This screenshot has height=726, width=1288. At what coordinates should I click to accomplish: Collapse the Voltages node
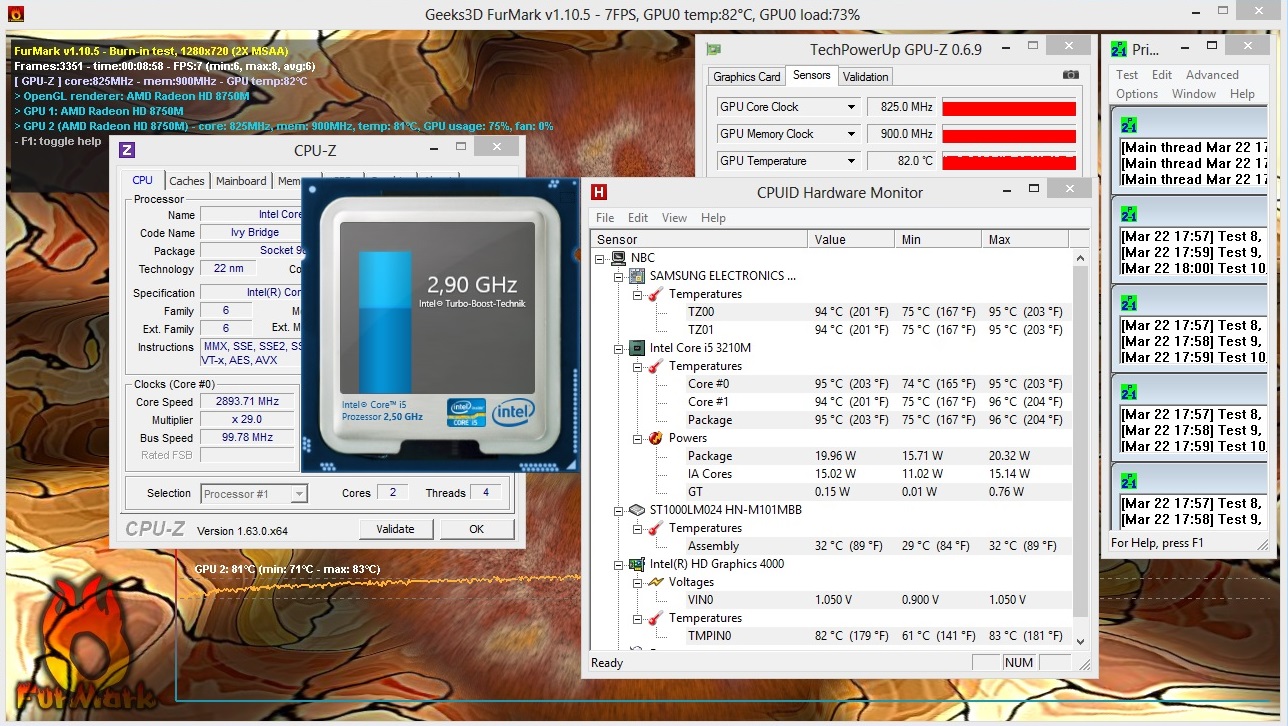[x=637, y=582]
